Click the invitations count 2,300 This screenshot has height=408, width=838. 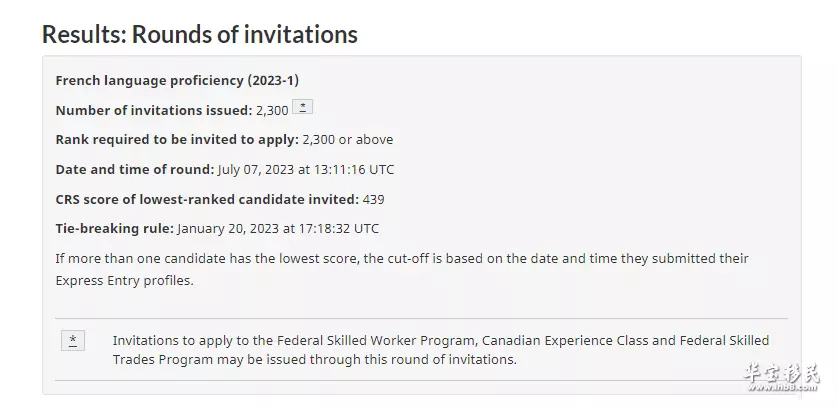pyautogui.click(x=272, y=111)
